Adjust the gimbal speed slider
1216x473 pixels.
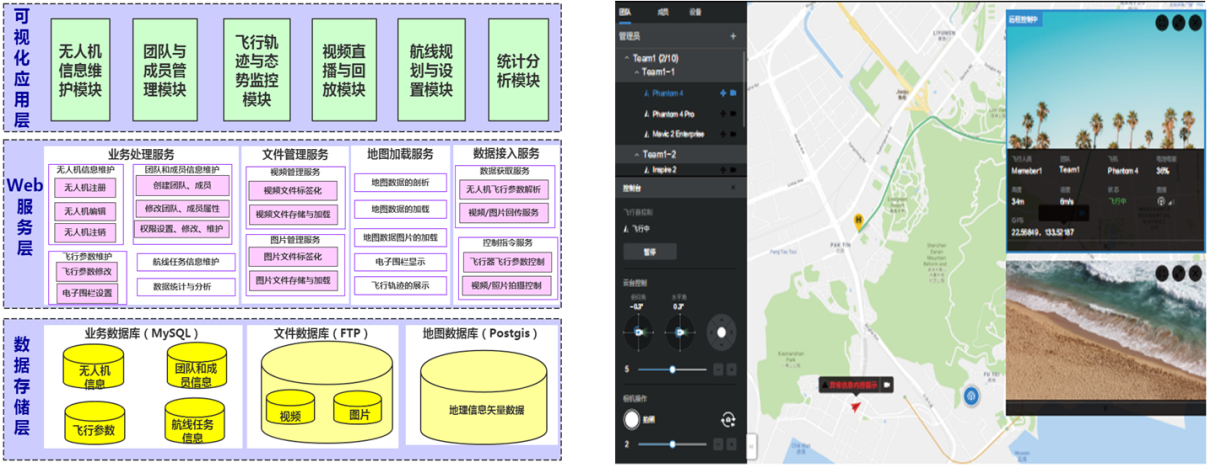click(x=673, y=369)
